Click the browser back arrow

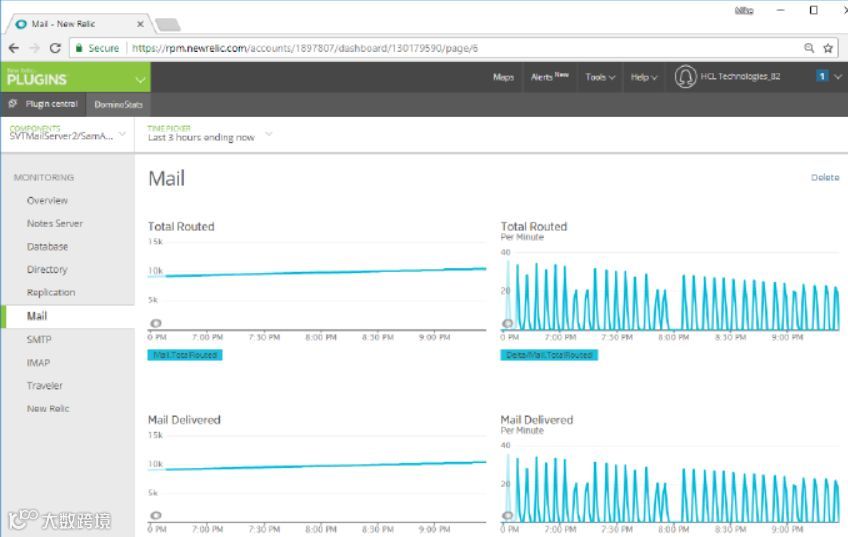pos(14,48)
